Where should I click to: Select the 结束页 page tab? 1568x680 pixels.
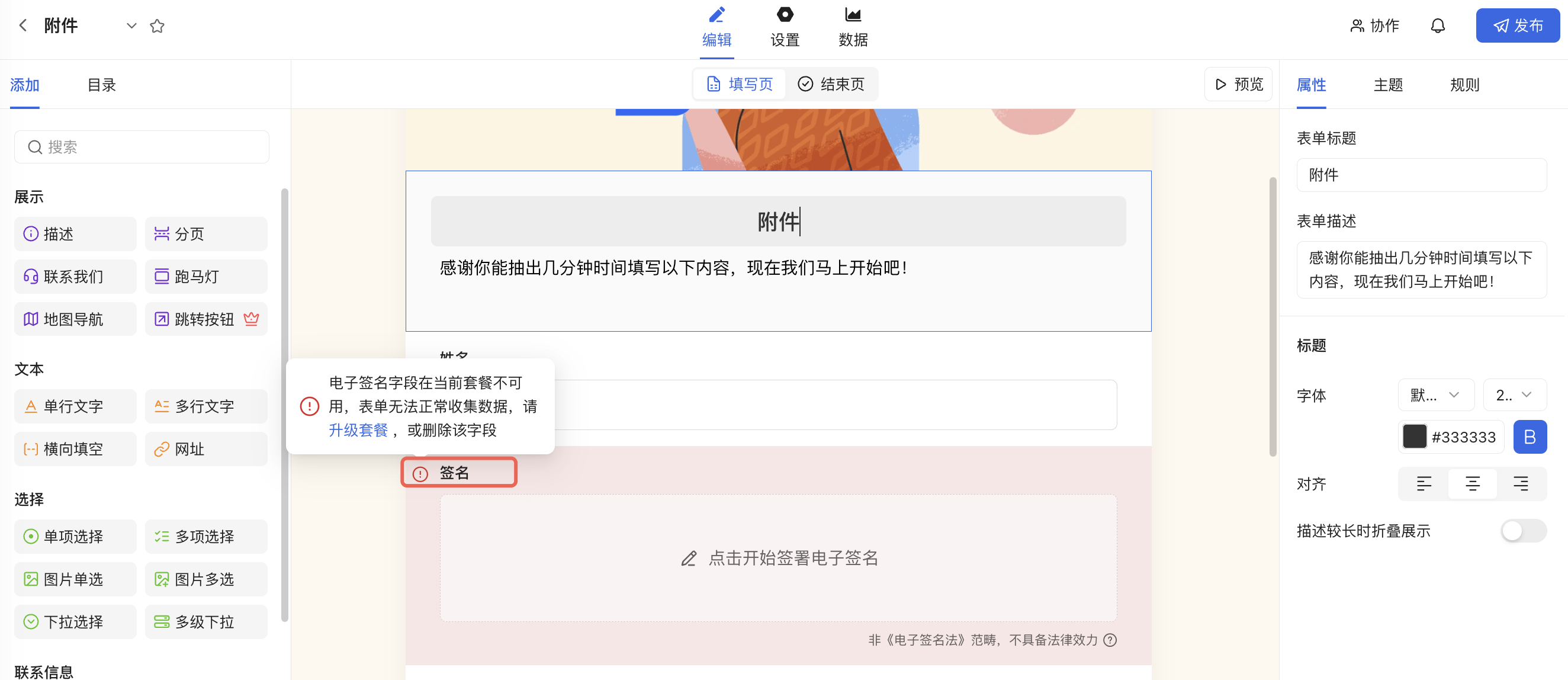[831, 84]
